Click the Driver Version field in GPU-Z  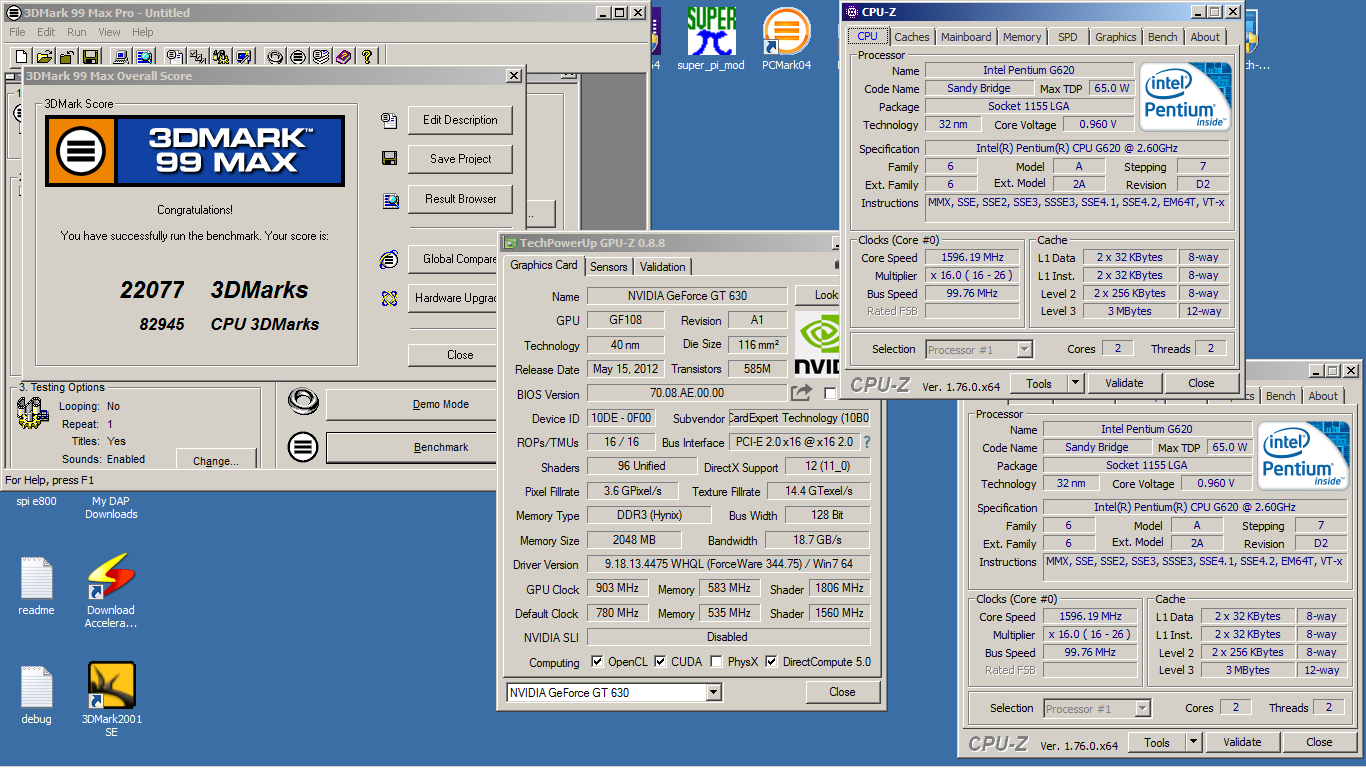[x=728, y=564]
